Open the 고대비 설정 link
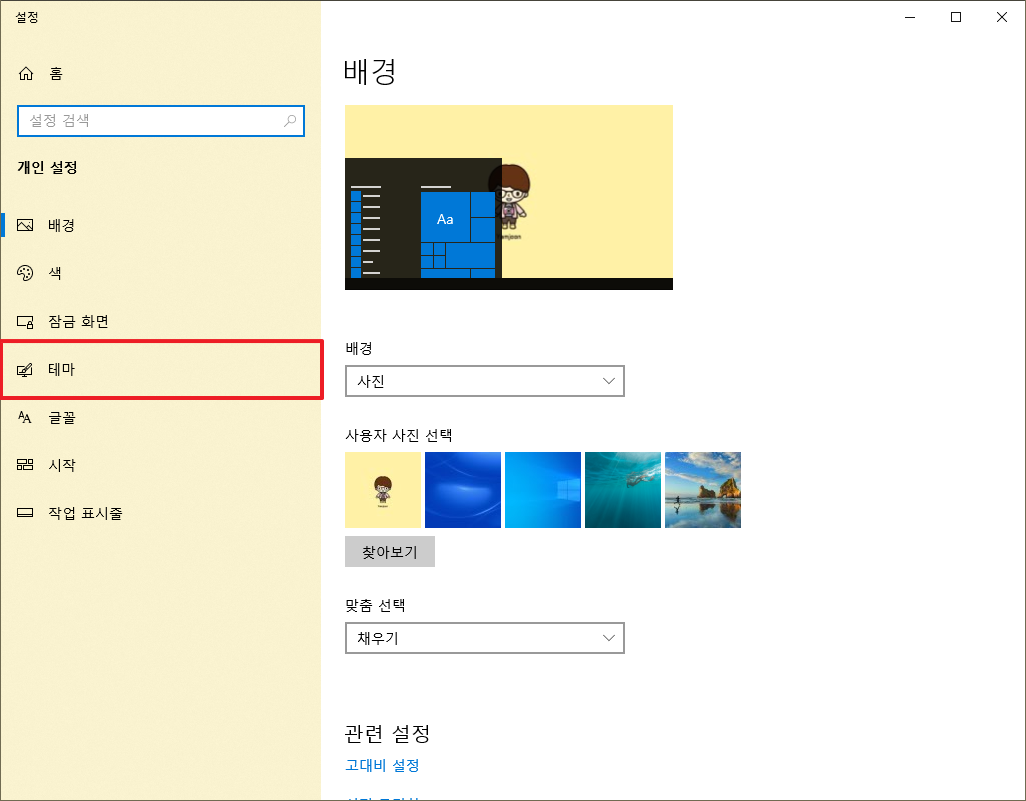The width and height of the screenshot is (1026, 801). [382, 765]
